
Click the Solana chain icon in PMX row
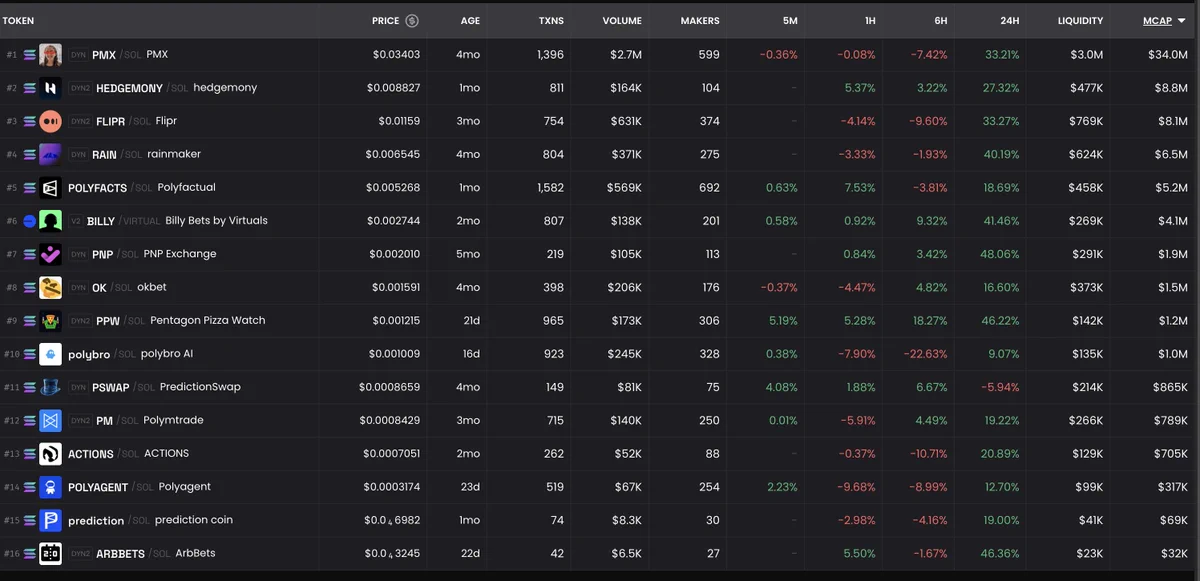[x=29, y=55]
